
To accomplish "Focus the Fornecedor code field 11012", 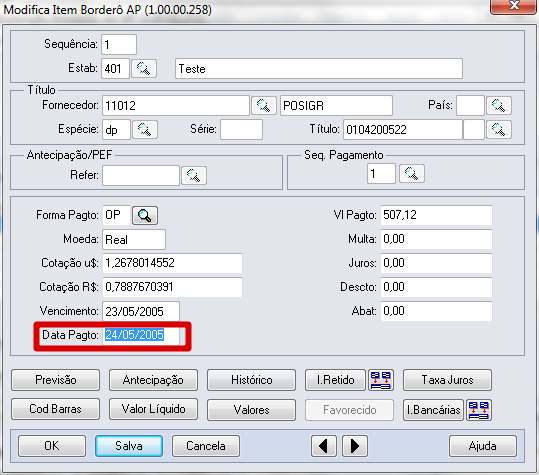I will pyautogui.click(x=176, y=106).
